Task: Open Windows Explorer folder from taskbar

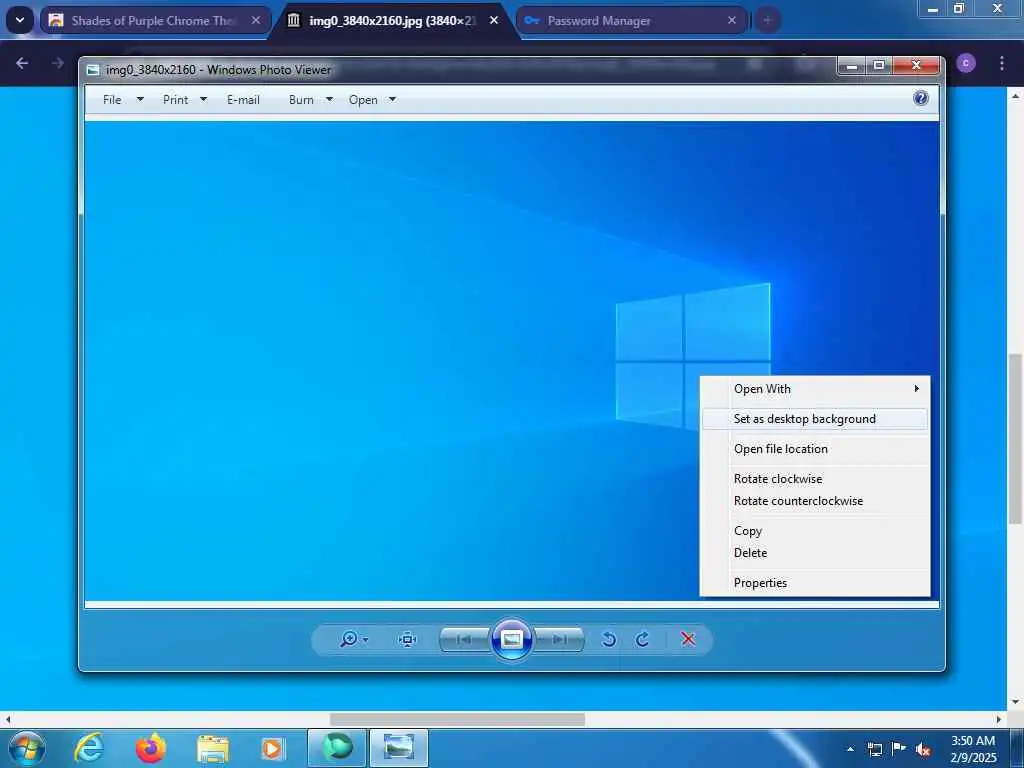Action: click(x=213, y=748)
